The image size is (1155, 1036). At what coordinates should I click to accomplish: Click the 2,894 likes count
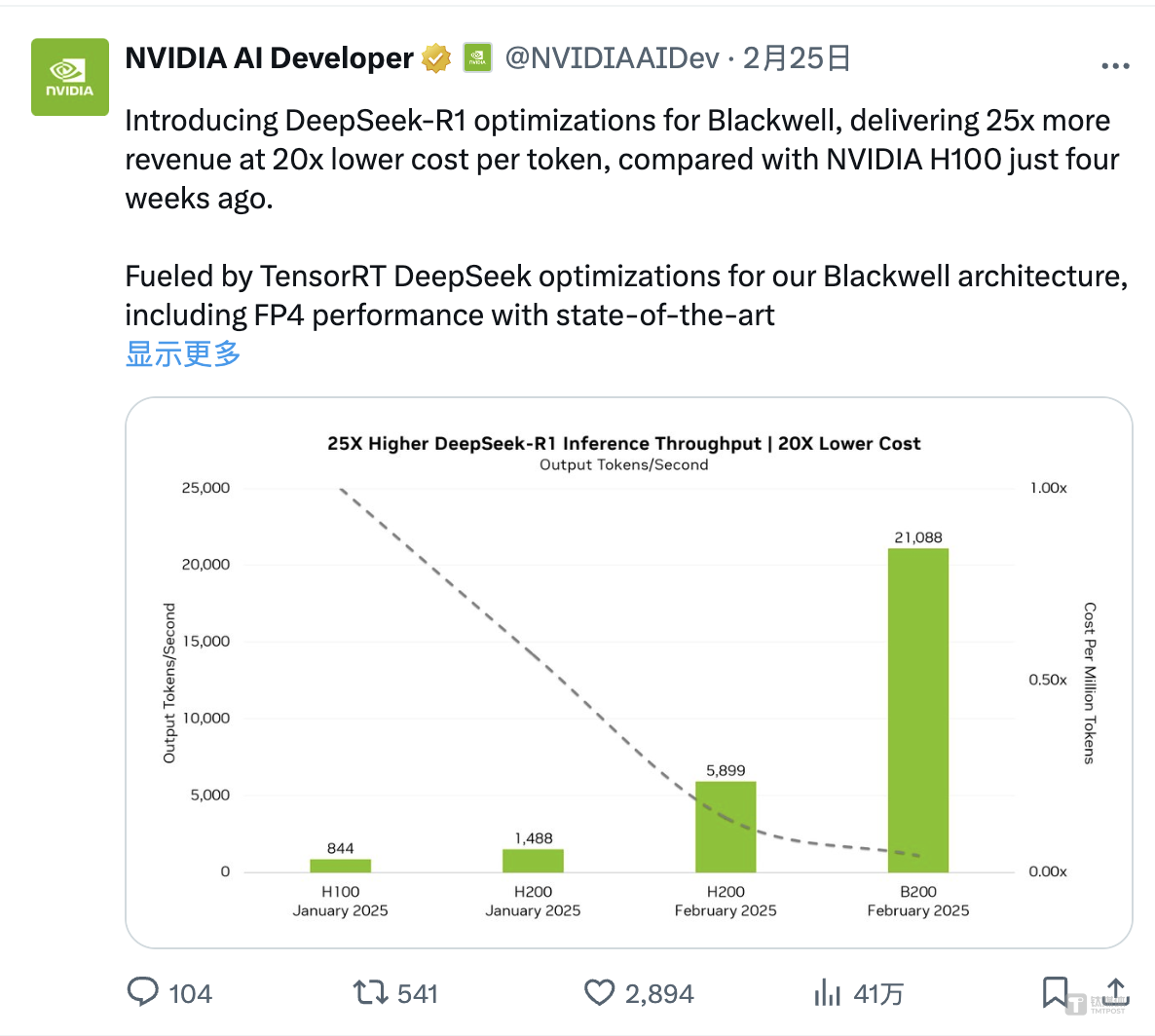(x=659, y=993)
